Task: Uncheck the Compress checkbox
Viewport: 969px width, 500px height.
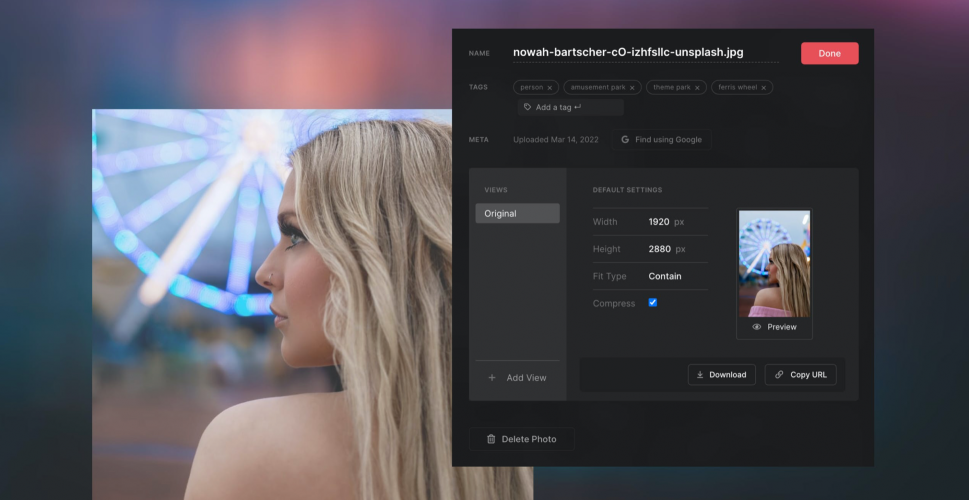Action: 653,302
